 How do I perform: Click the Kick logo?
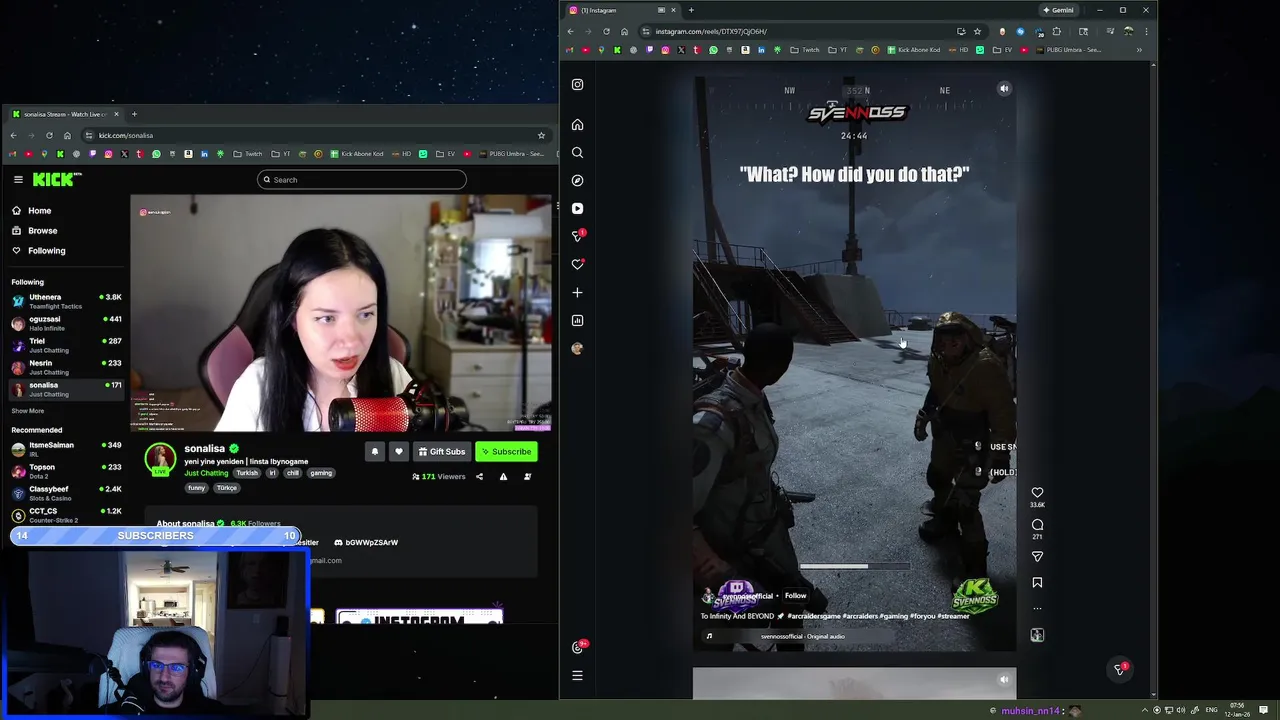pos(57,180)
